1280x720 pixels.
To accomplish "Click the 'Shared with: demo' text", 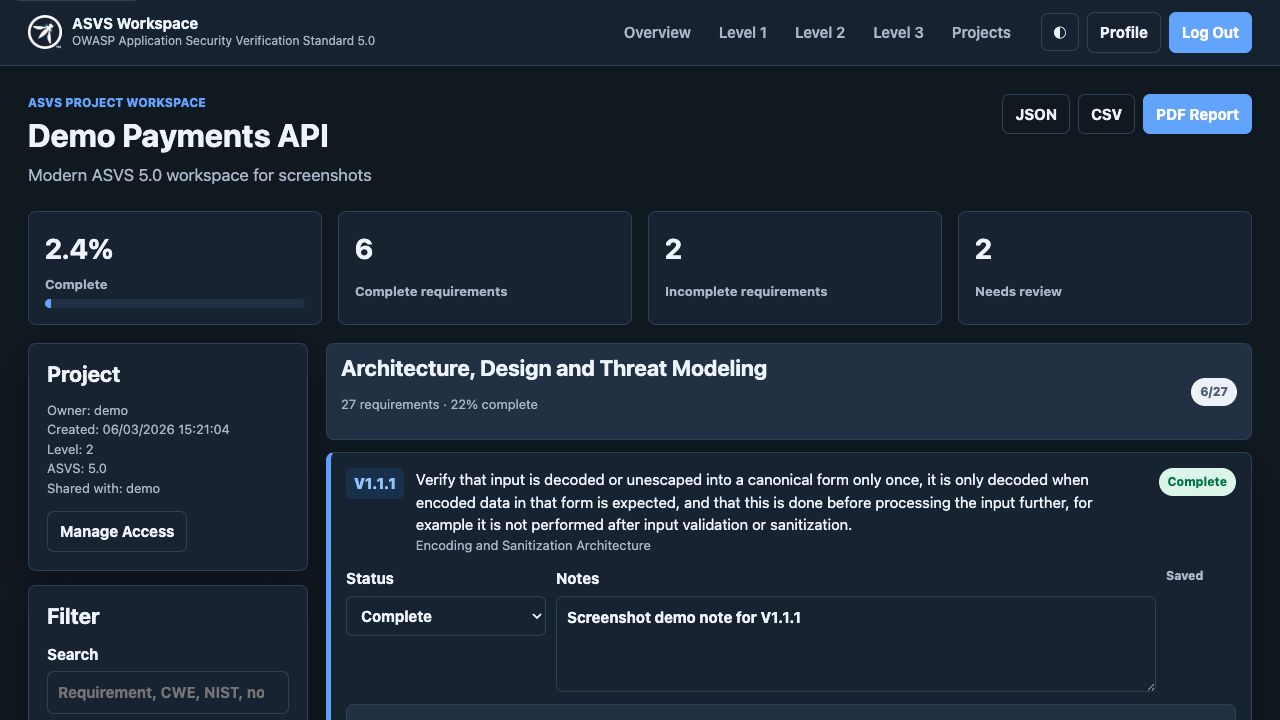I will [x=103, y=488].
